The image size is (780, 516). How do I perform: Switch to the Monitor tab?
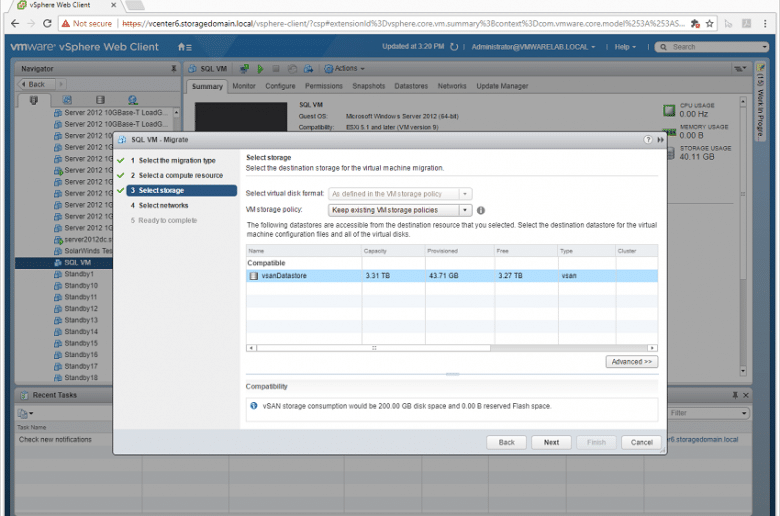coord(244,86)
